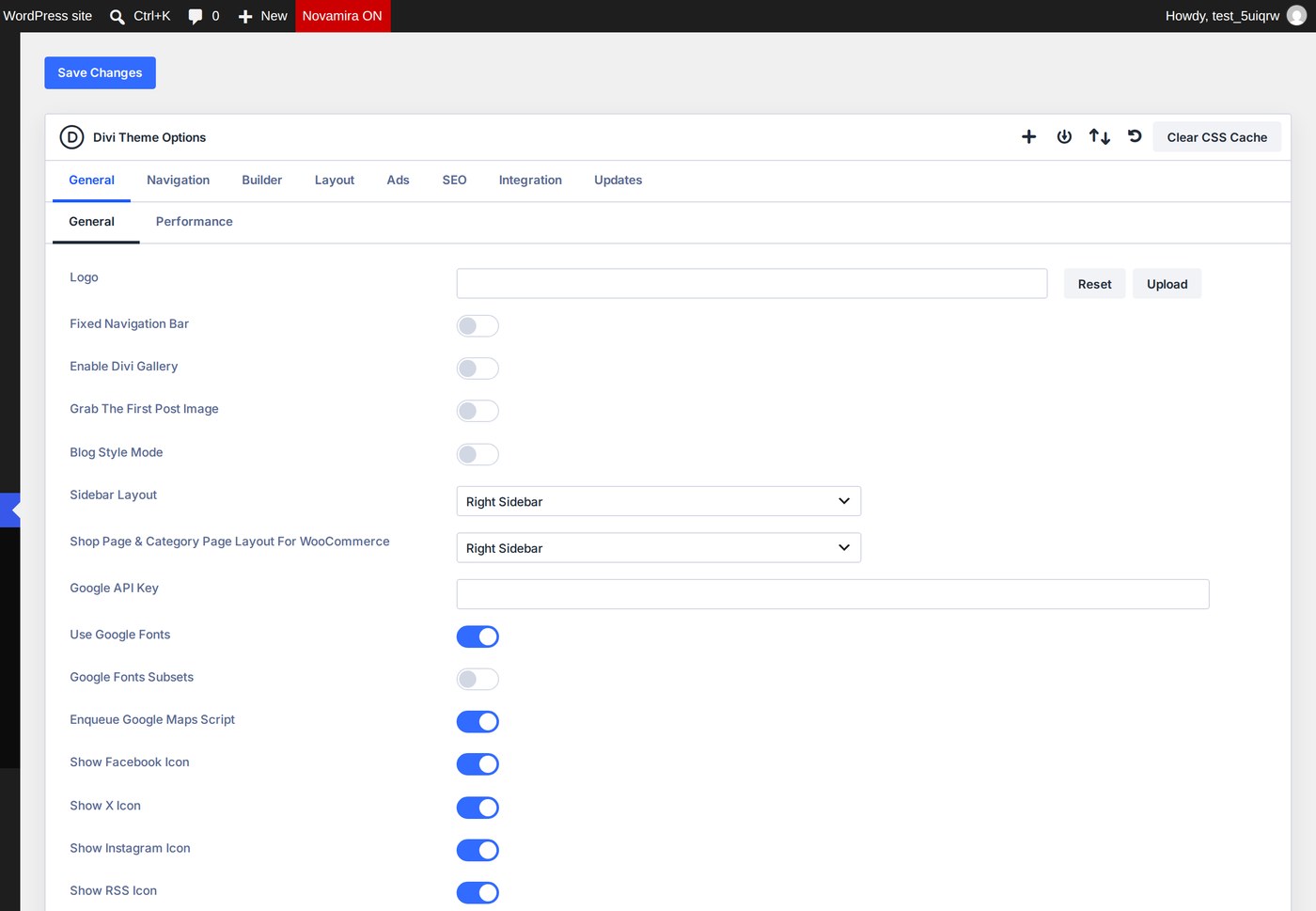
Task: Open the Sidebar Layout dropdown
Action: coord(658,501)
